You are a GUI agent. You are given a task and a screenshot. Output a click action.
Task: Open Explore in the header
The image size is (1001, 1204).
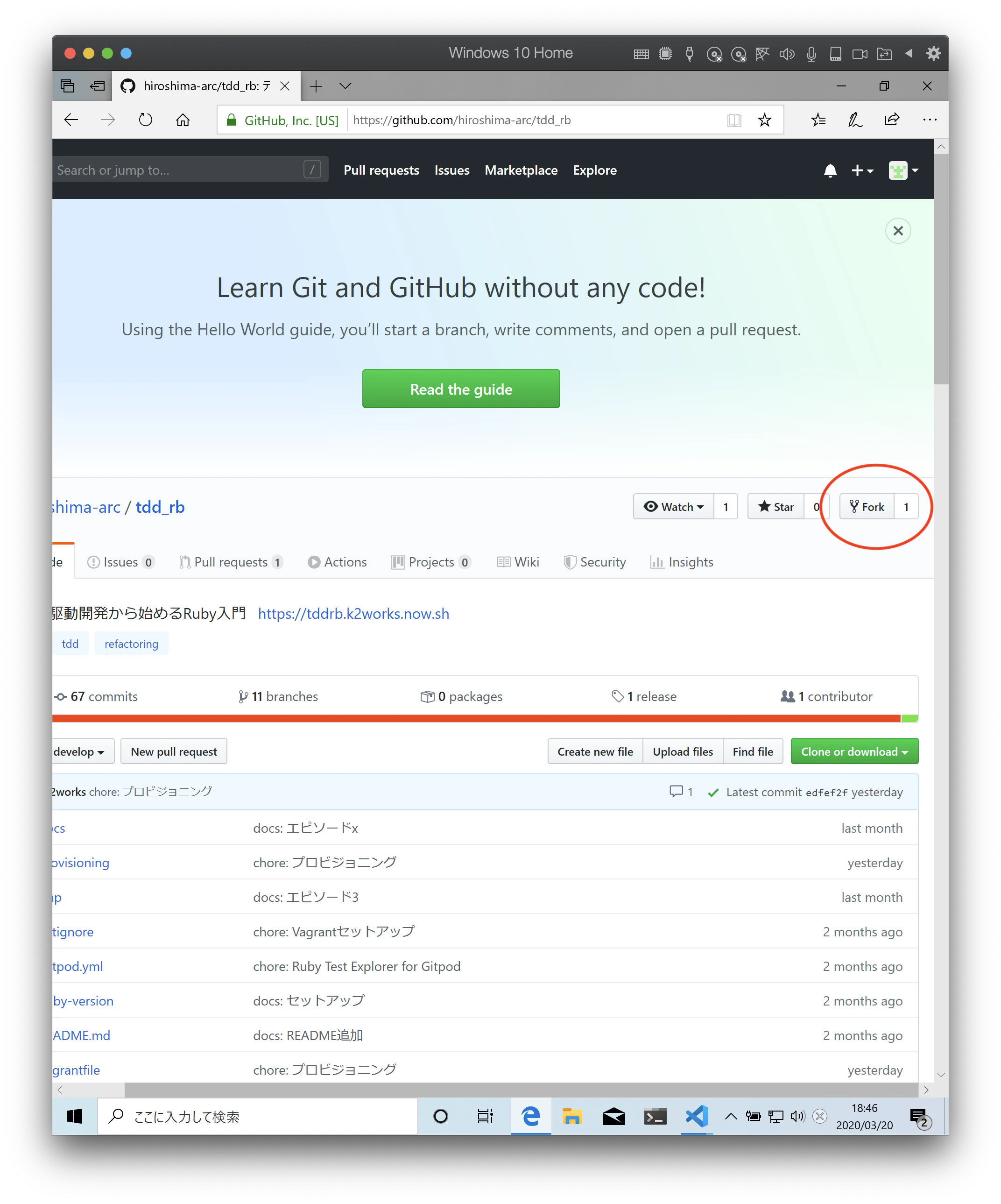(594, 170)
